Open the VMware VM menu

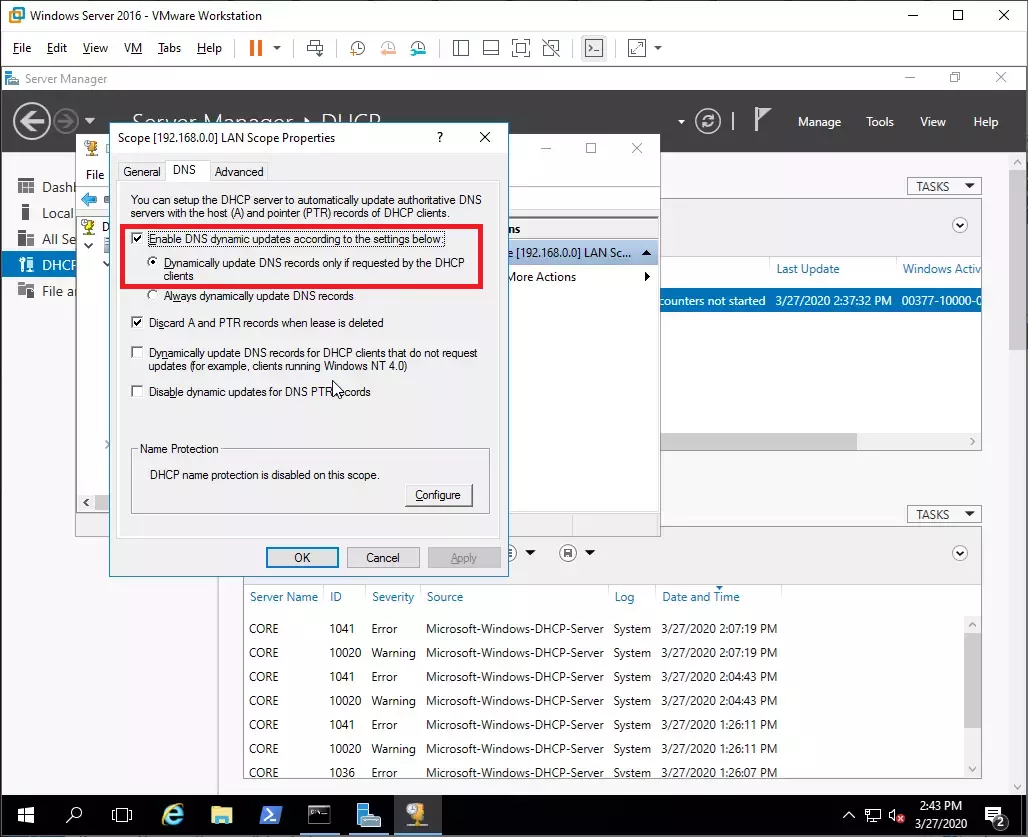tap(132, 48)
